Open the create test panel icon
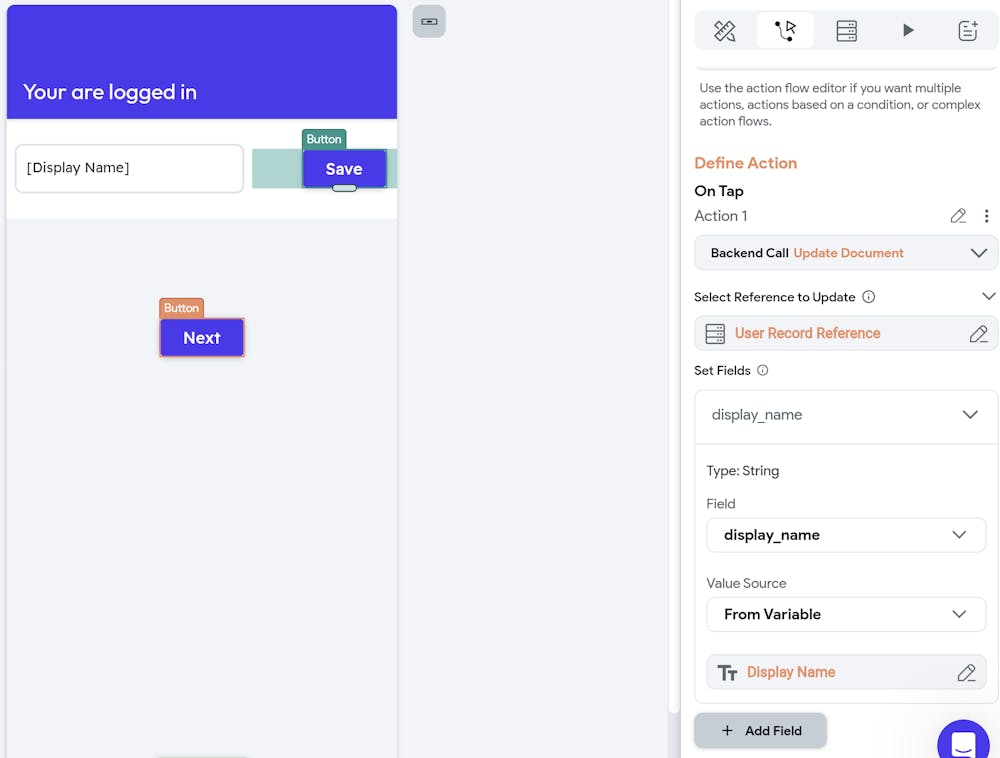Image resolution: width=1000 pixels, height=758 pixels. [967, 30]
